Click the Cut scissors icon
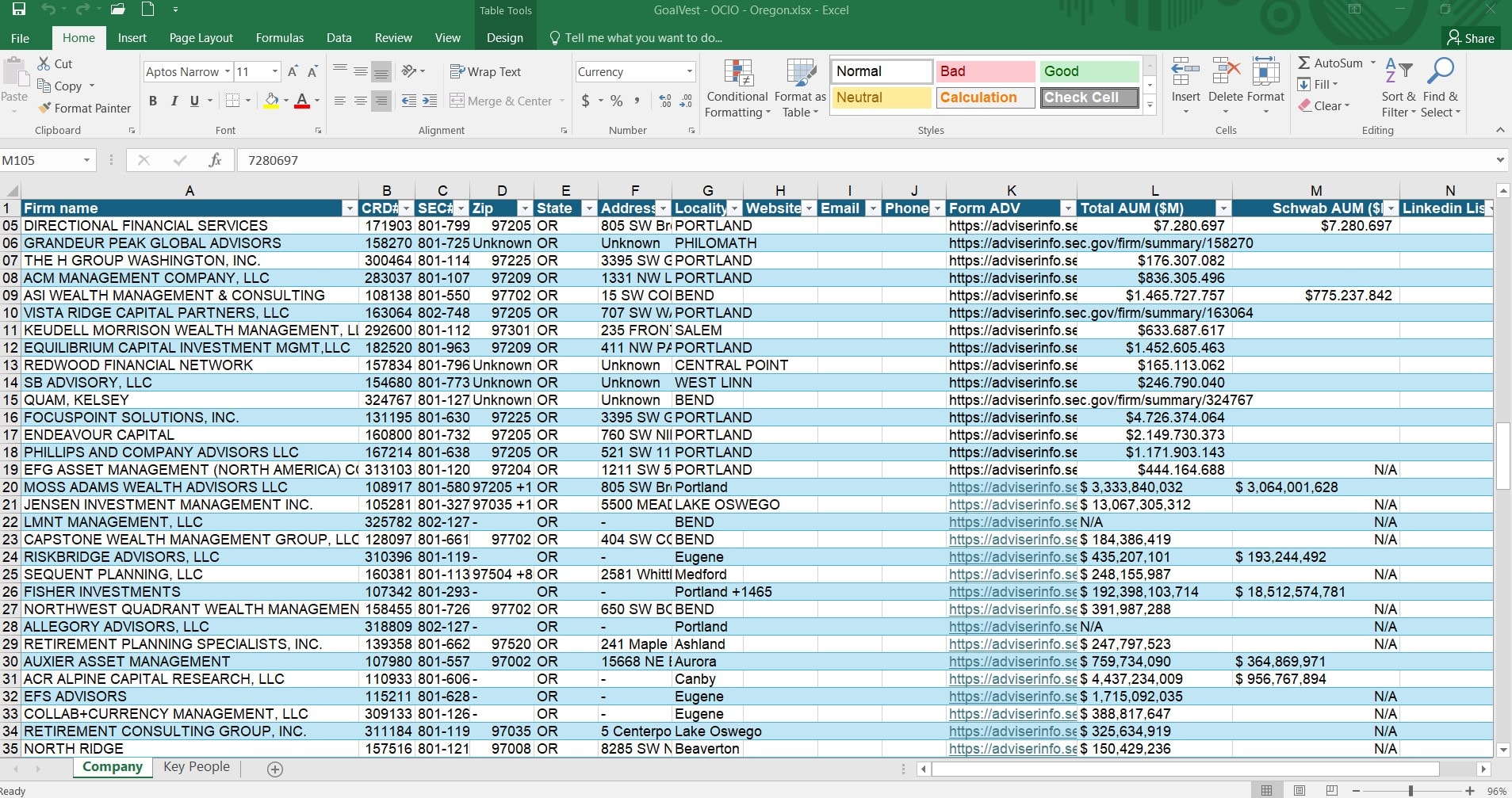1512x798 pixels. [44, 63]
